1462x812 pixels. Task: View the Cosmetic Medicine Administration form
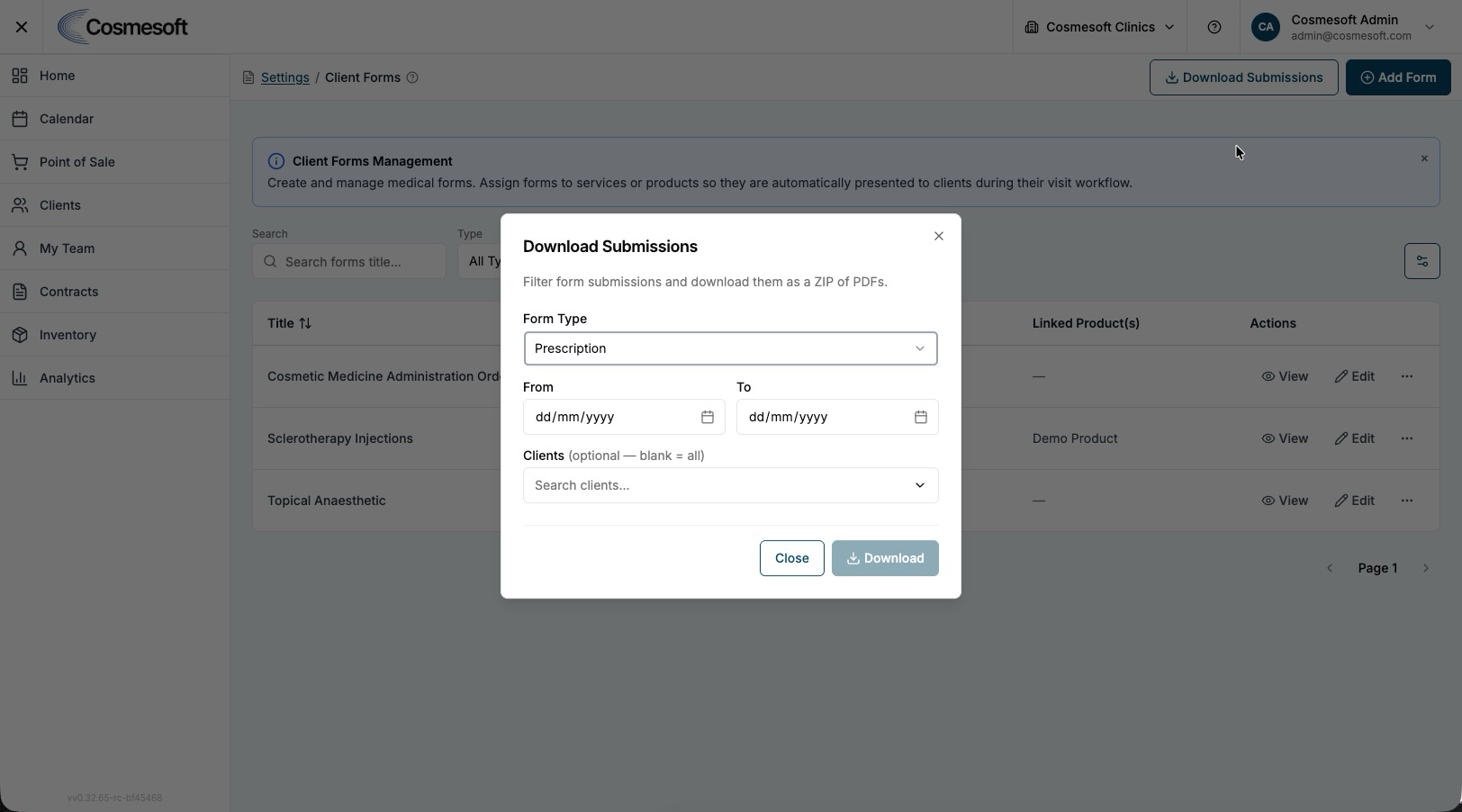pos(1285,376)
